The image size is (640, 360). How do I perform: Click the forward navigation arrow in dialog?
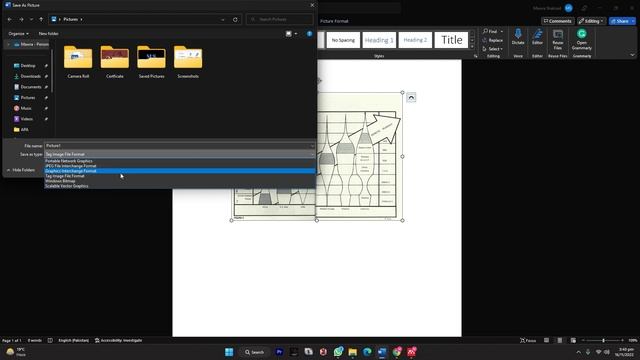click(21, 19)
